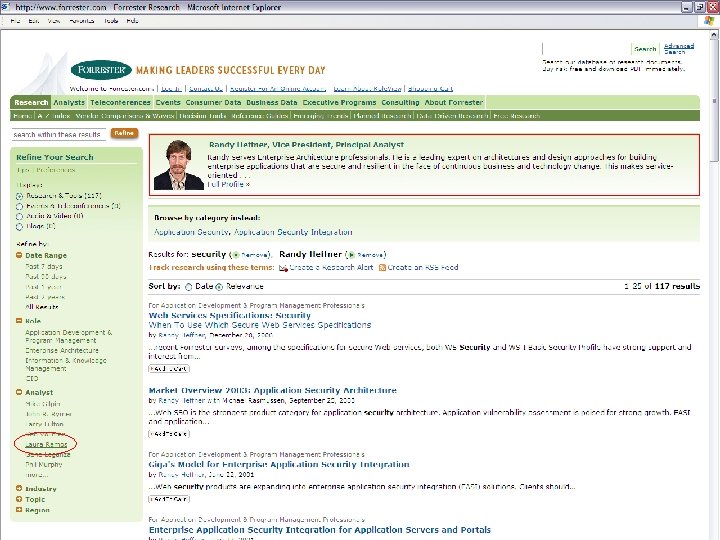Collapse the Date Range section
This screenshot has width=720, height=540.
click(x=19, y=255)
